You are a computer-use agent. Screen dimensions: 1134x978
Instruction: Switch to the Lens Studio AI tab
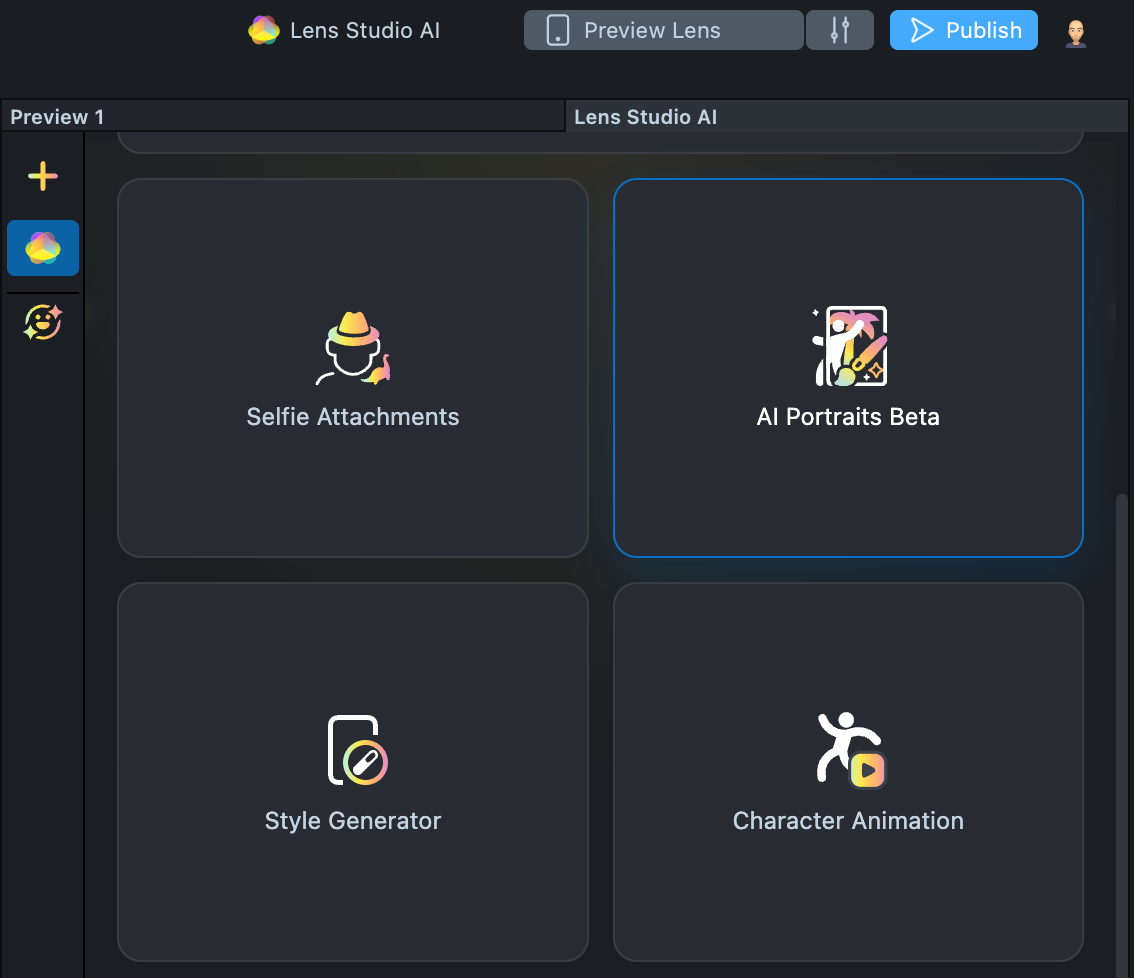click(646, 117)
